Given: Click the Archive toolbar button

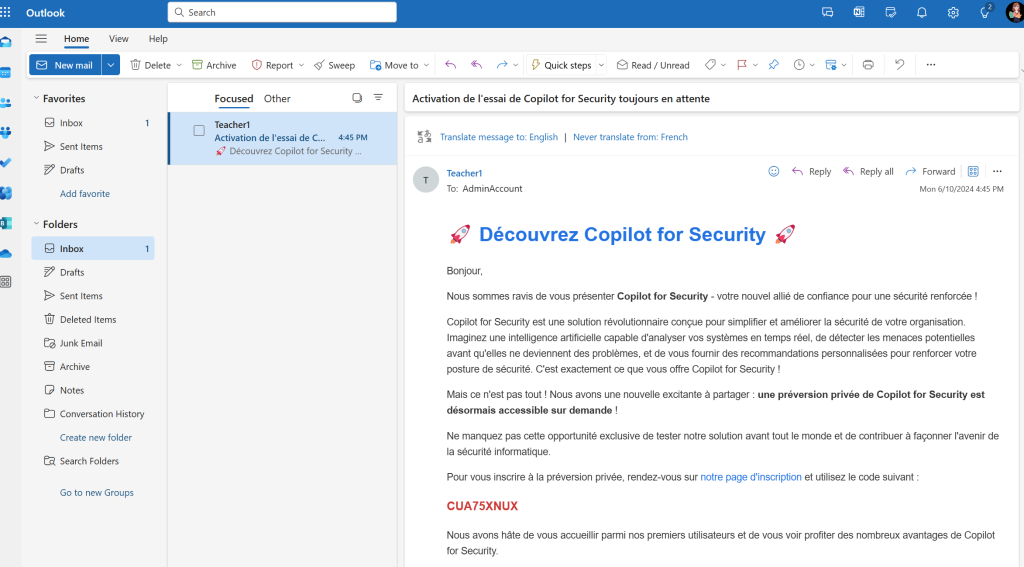Looking at the screenshot, I should [214, 65].
